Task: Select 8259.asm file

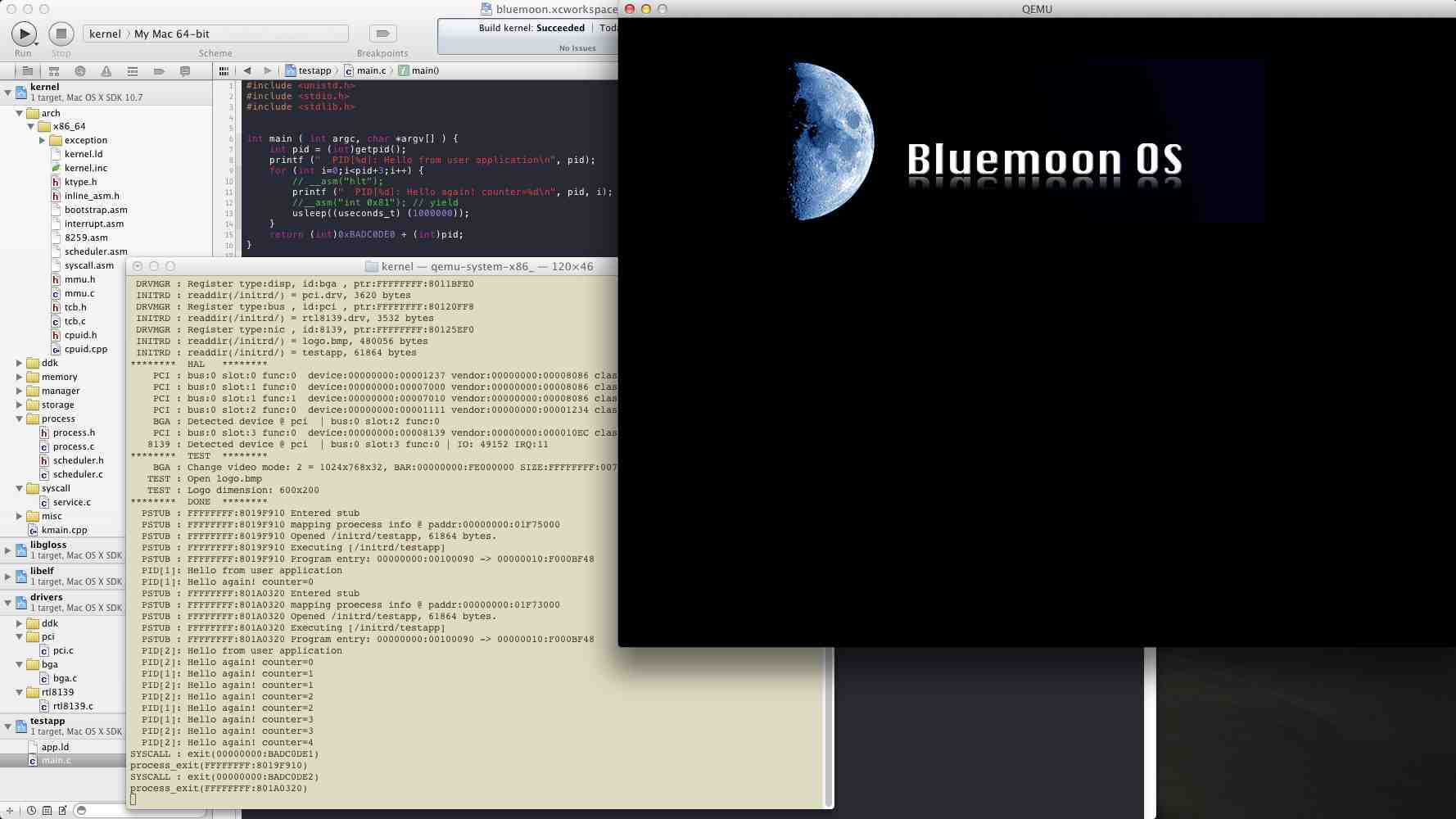Action: pos(79,238)
